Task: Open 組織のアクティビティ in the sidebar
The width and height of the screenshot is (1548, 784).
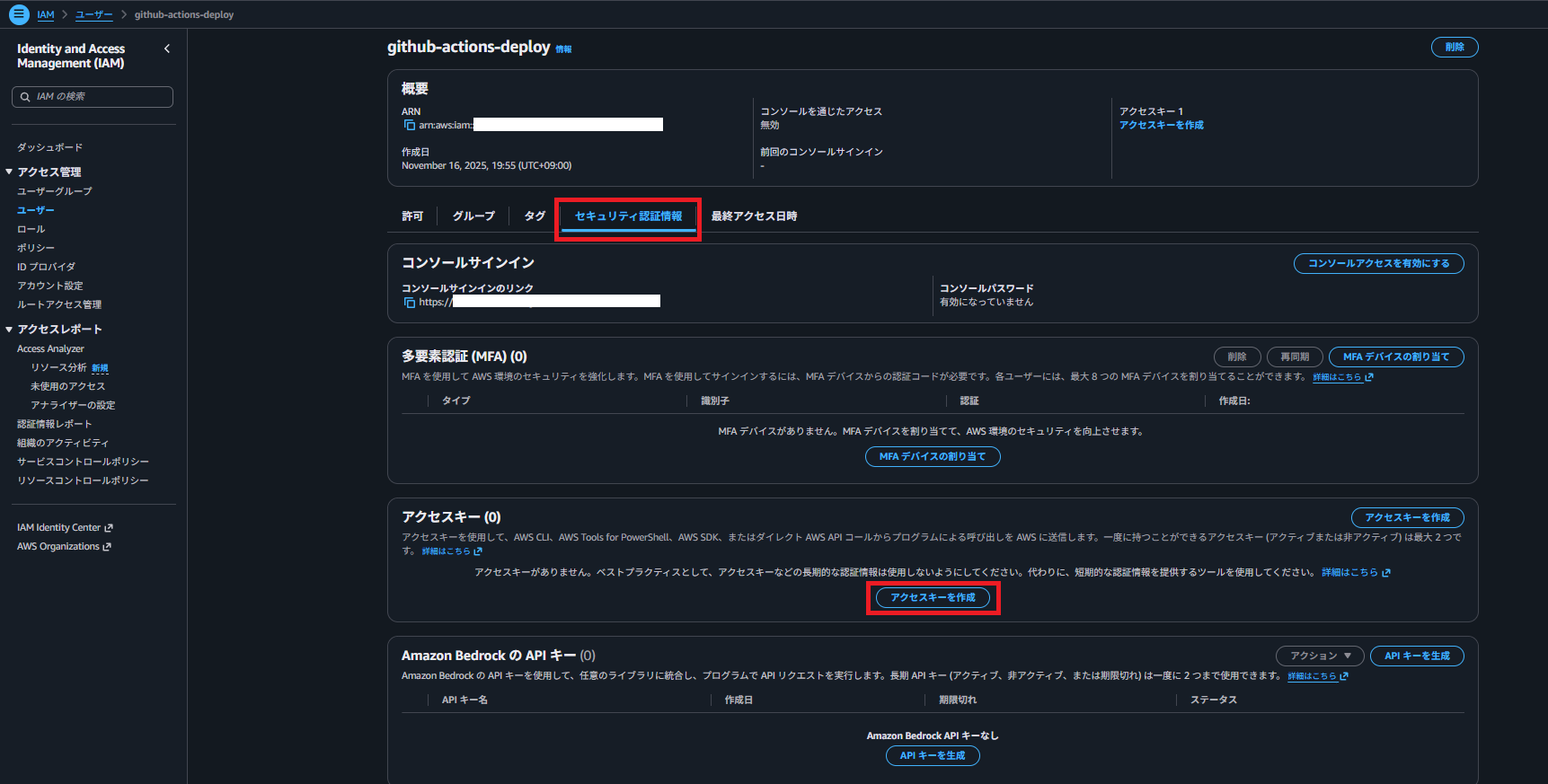Action: (63, 443)
